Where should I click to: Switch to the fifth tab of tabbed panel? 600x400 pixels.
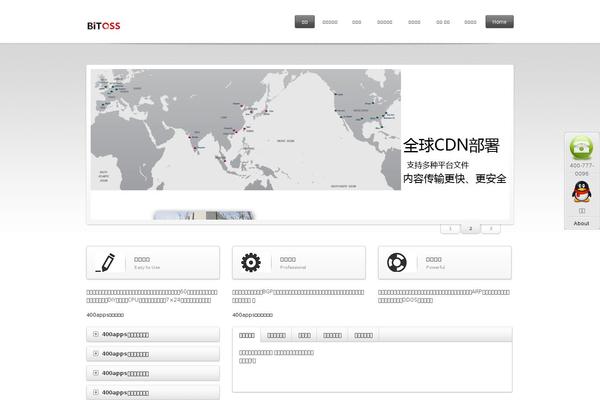364,335
